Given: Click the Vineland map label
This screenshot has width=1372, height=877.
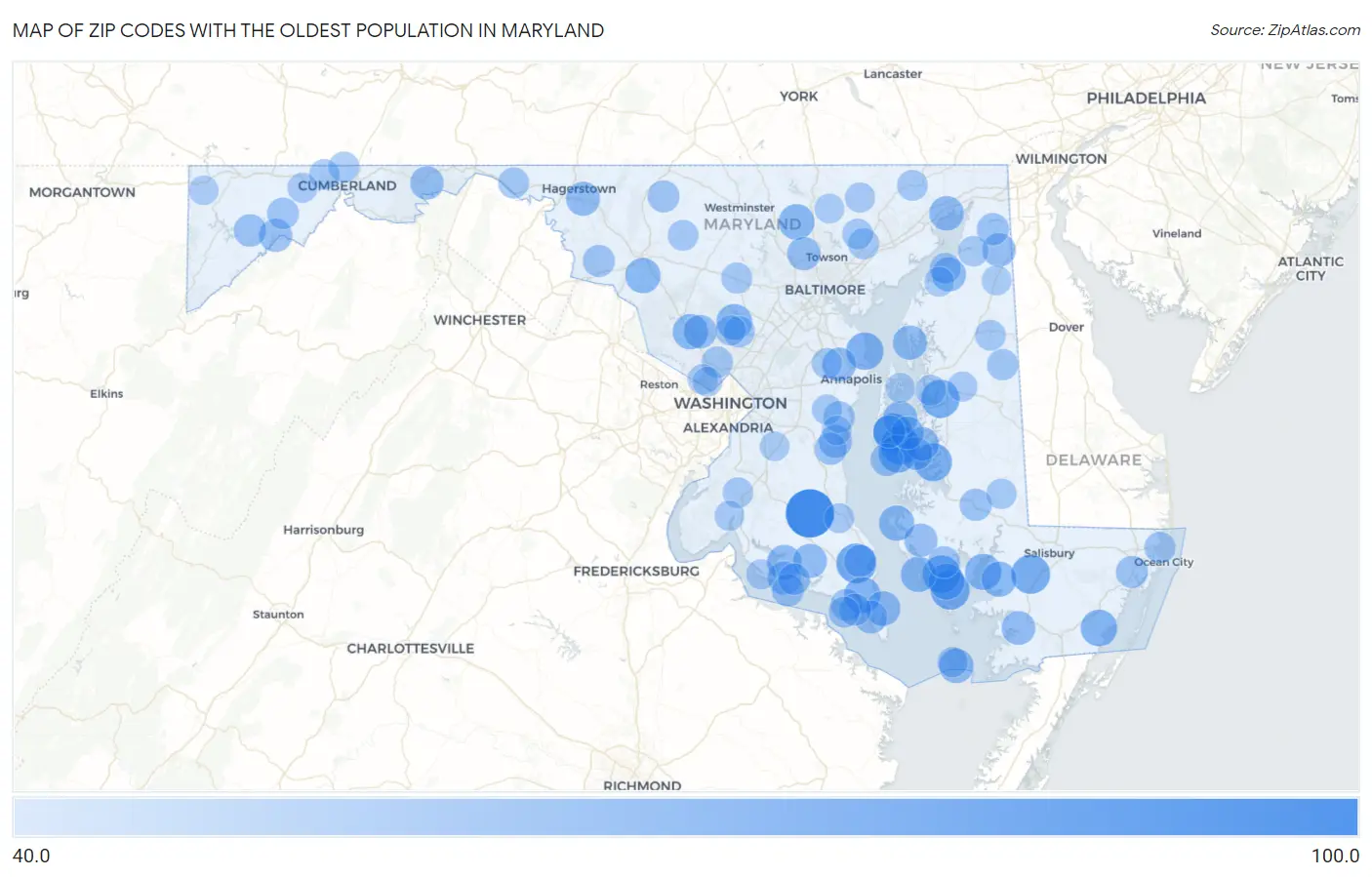Looking at the screenshot, I should click(x=1176, y=233).
